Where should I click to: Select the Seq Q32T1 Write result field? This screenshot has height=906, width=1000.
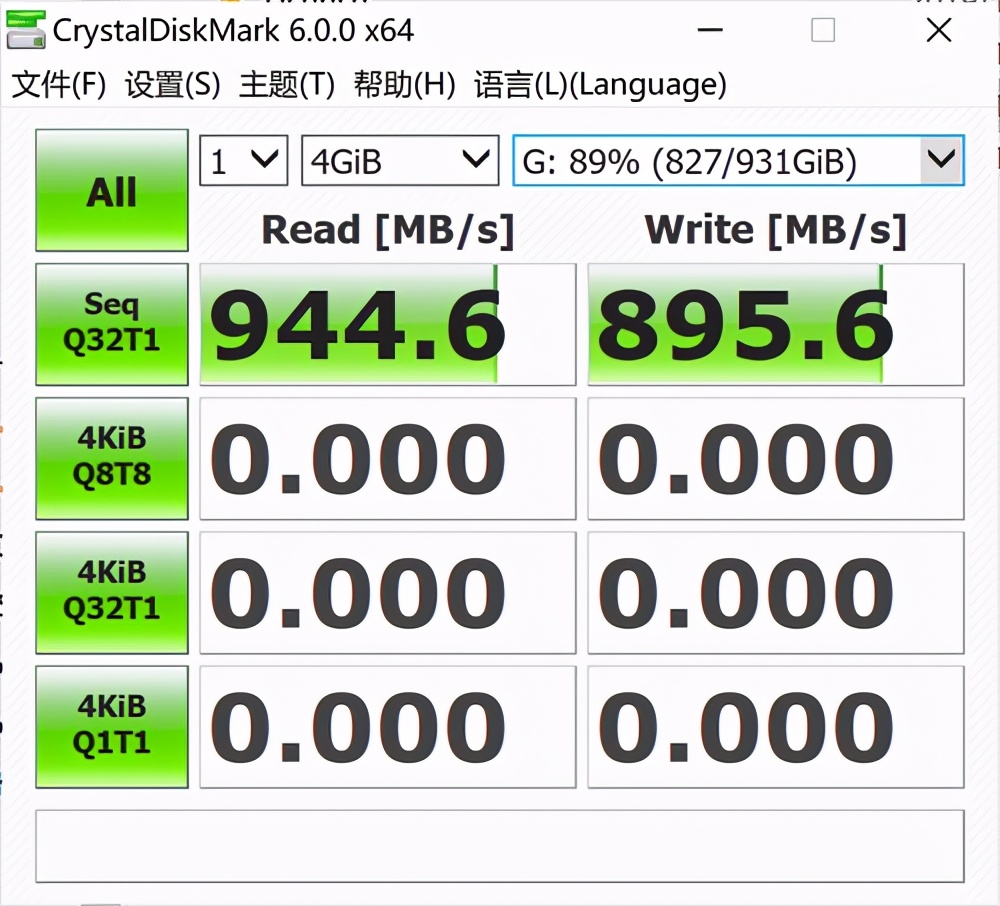pyautogui.click(x=777, y=324)
